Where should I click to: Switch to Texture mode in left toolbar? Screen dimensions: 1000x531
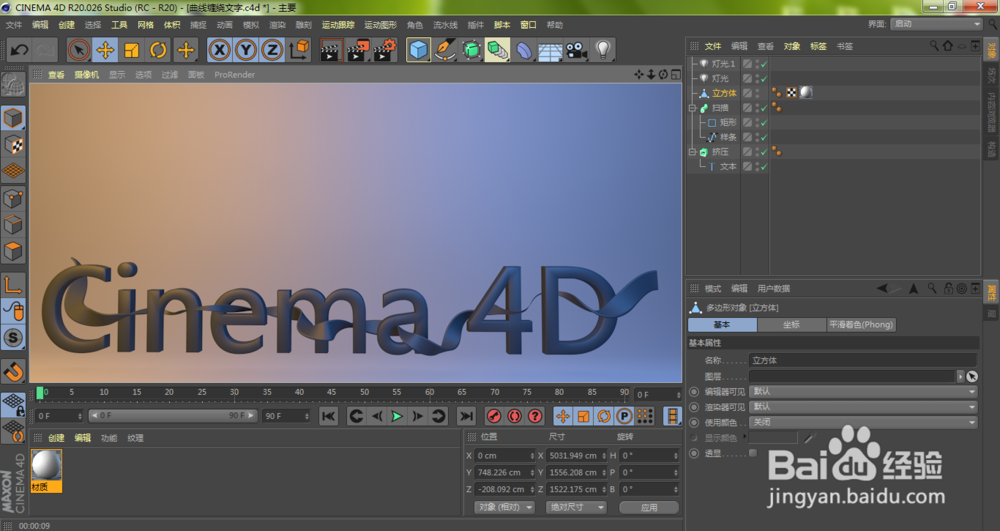click(x=13, y=144)
